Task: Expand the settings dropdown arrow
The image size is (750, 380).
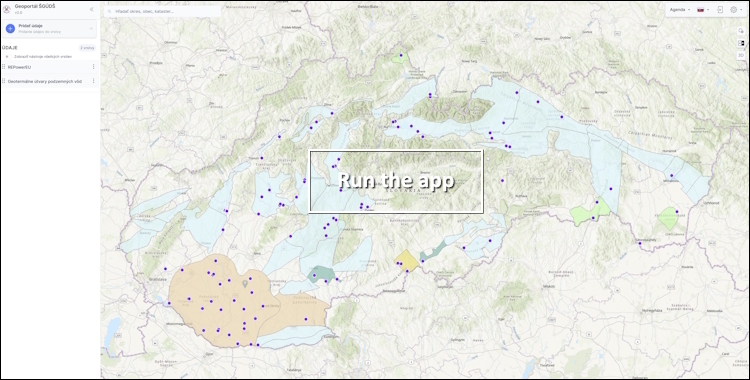Action: pos(741,10)
